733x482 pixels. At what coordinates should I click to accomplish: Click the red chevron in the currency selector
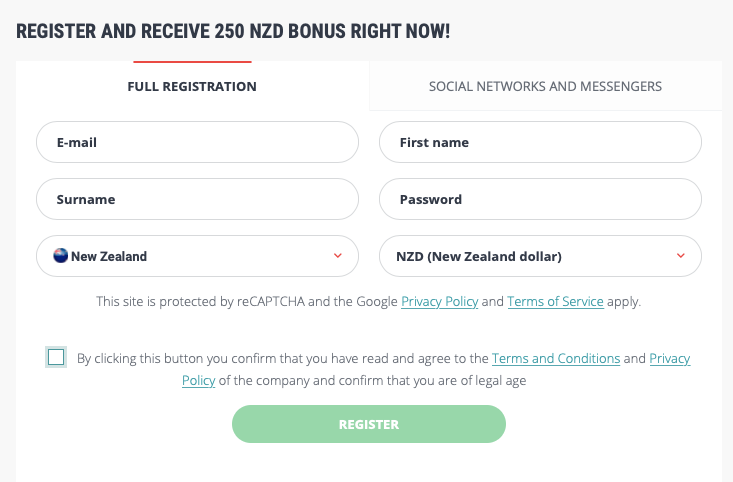(x=681, y=256)
